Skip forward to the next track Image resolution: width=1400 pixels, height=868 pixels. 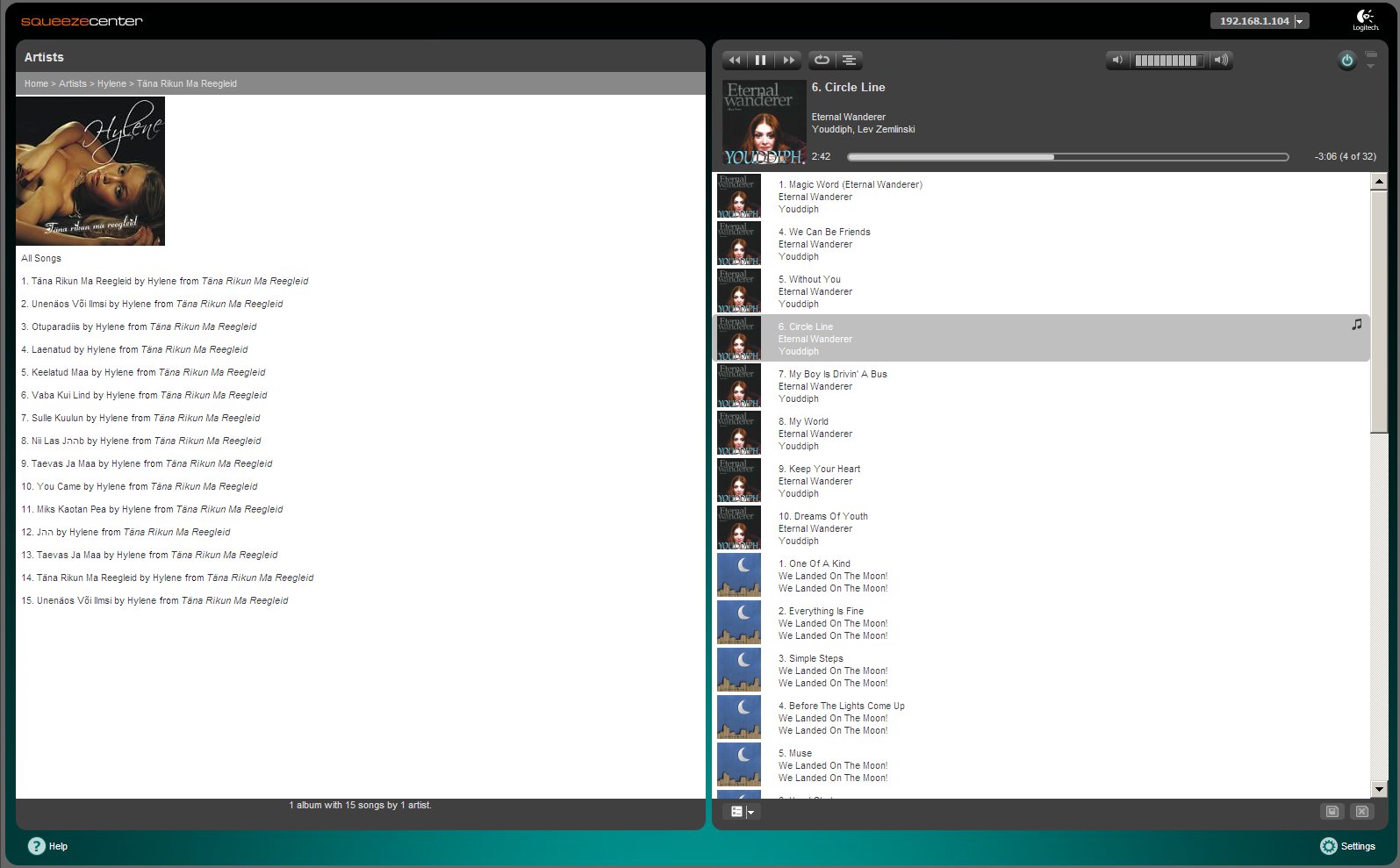(788, 61)
